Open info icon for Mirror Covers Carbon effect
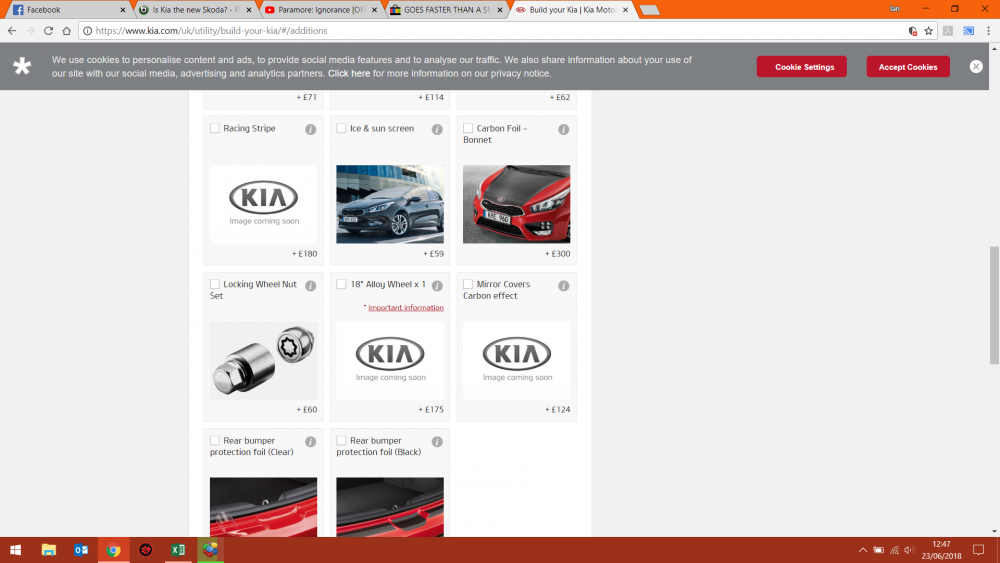 point(564,286)
